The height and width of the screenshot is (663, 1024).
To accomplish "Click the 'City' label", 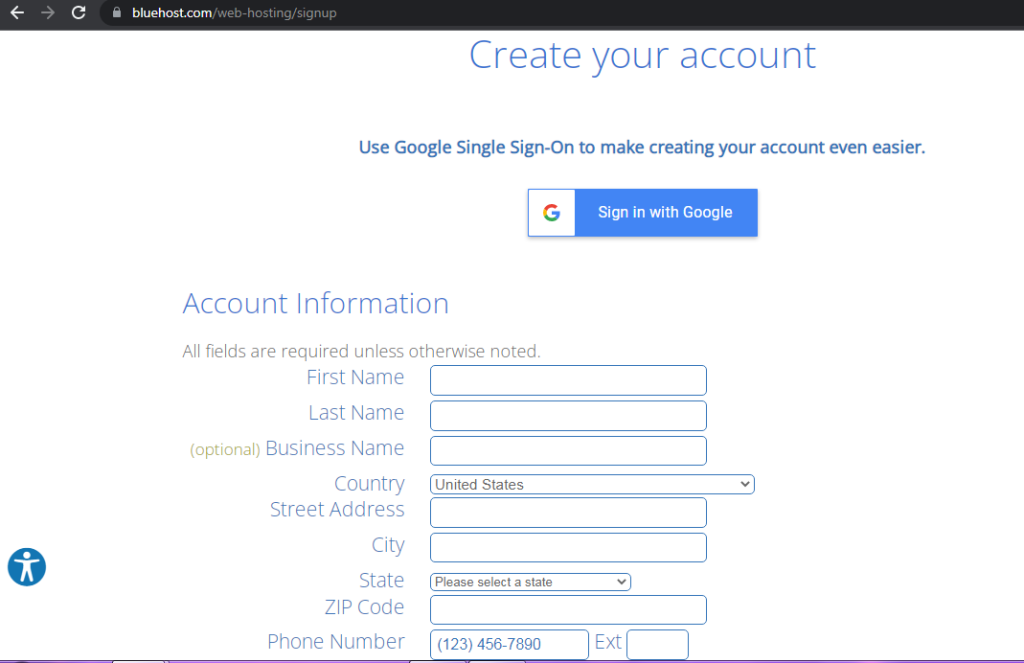I will coord(388,545).
